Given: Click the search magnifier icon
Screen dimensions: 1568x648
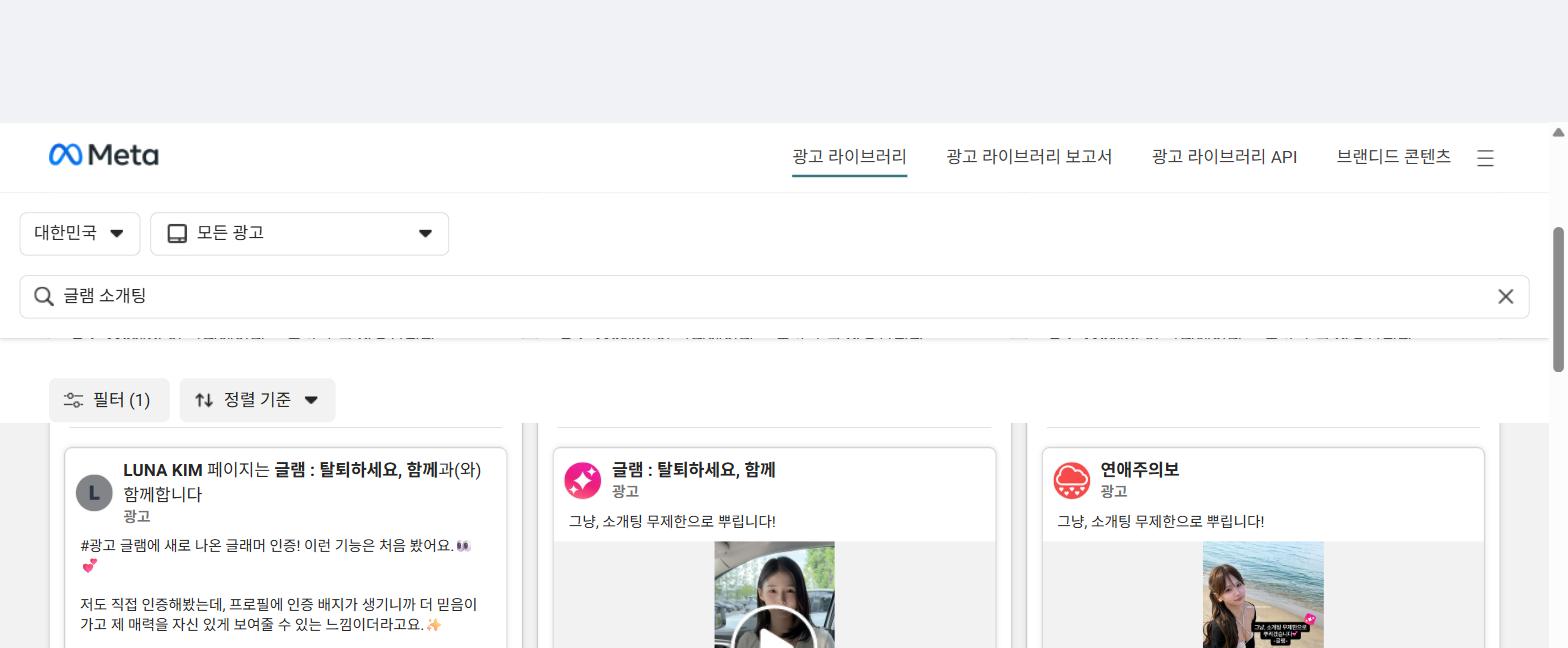Looking at the screenshot, I should [x=43, y=296].
